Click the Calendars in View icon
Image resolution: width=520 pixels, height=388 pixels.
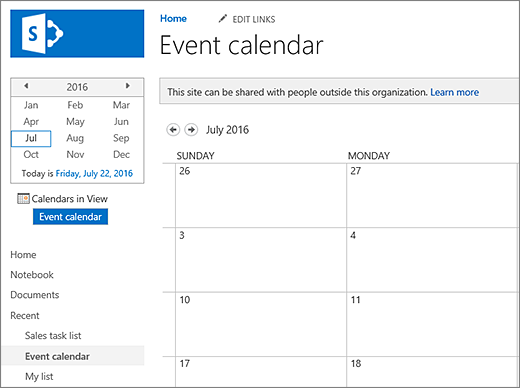(23, 199)
